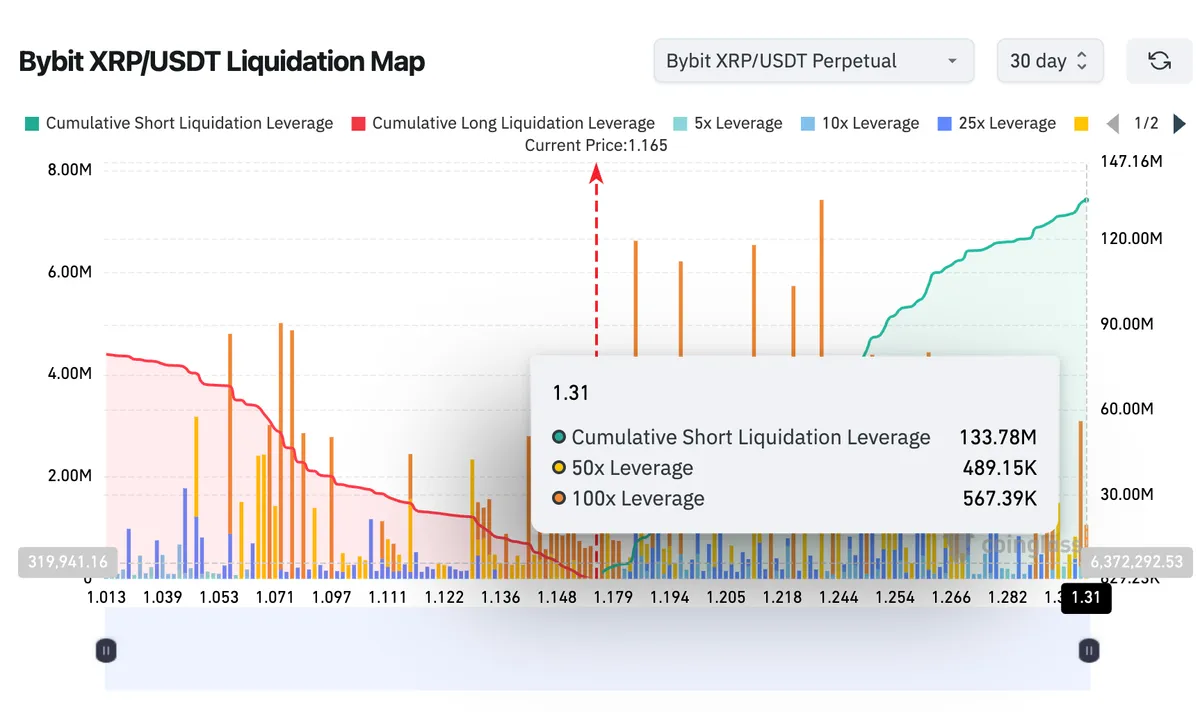Click the 50x Leverage row in tooltip

[x=794, y=468]
